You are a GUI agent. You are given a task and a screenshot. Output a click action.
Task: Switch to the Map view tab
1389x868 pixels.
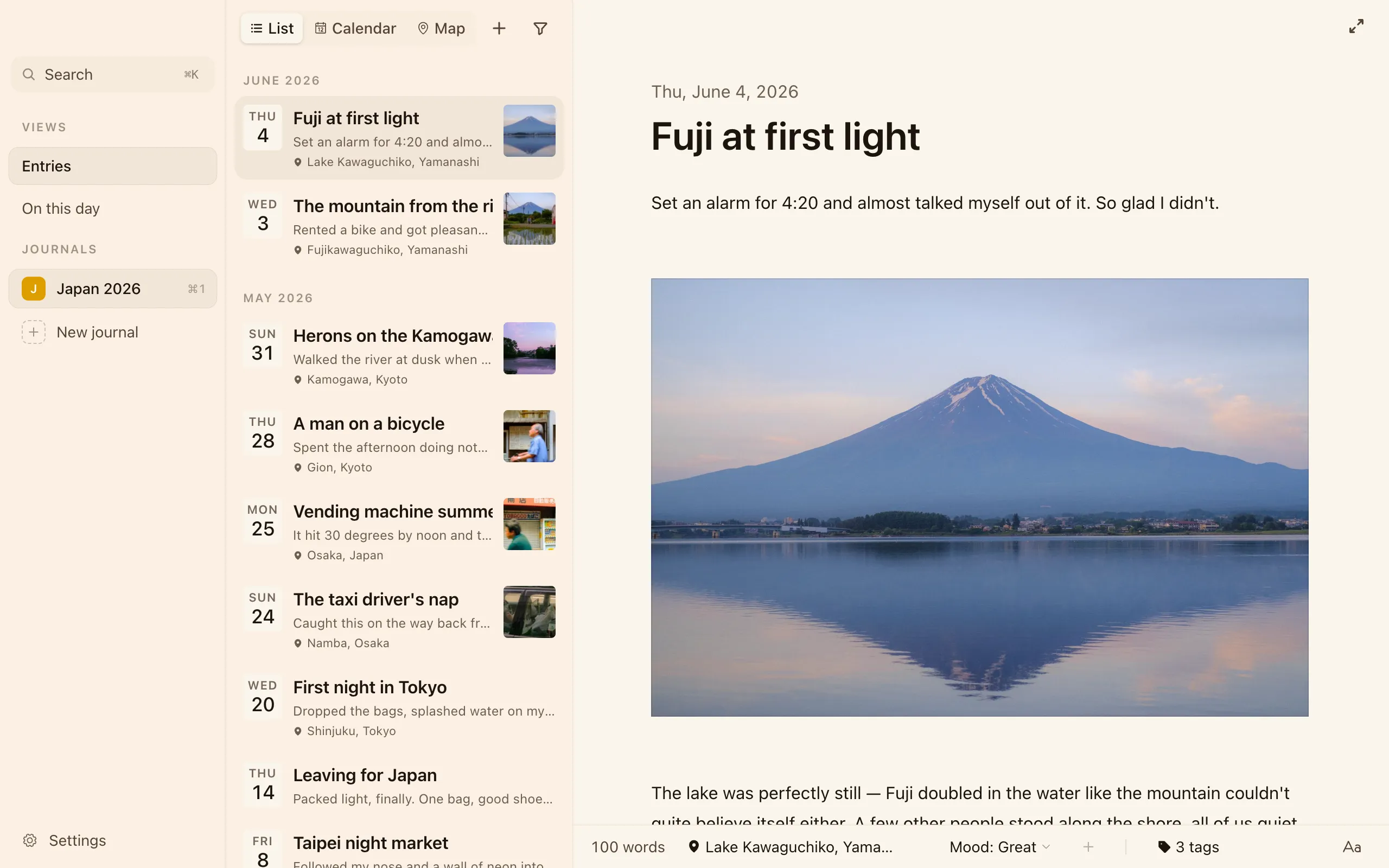[441, 28]
